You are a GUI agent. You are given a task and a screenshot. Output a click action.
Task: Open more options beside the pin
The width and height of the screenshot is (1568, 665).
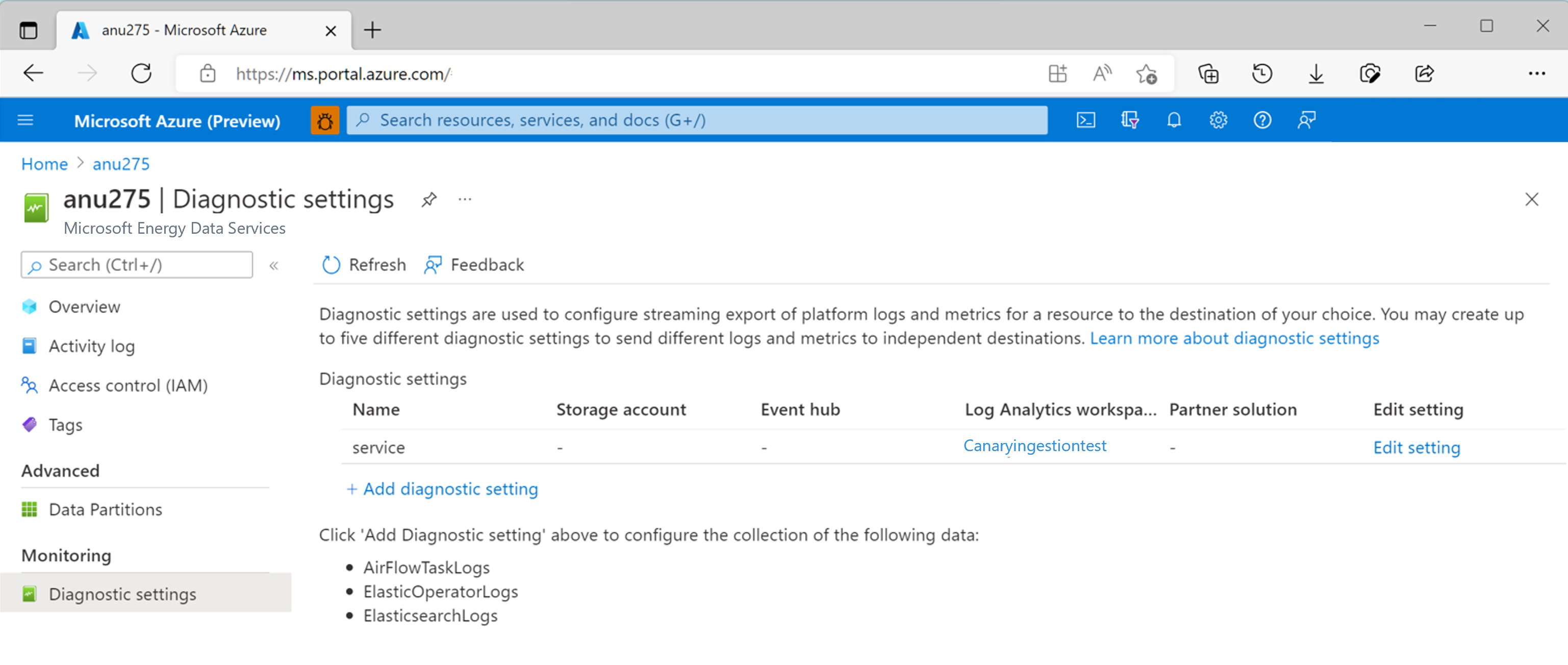465,199
